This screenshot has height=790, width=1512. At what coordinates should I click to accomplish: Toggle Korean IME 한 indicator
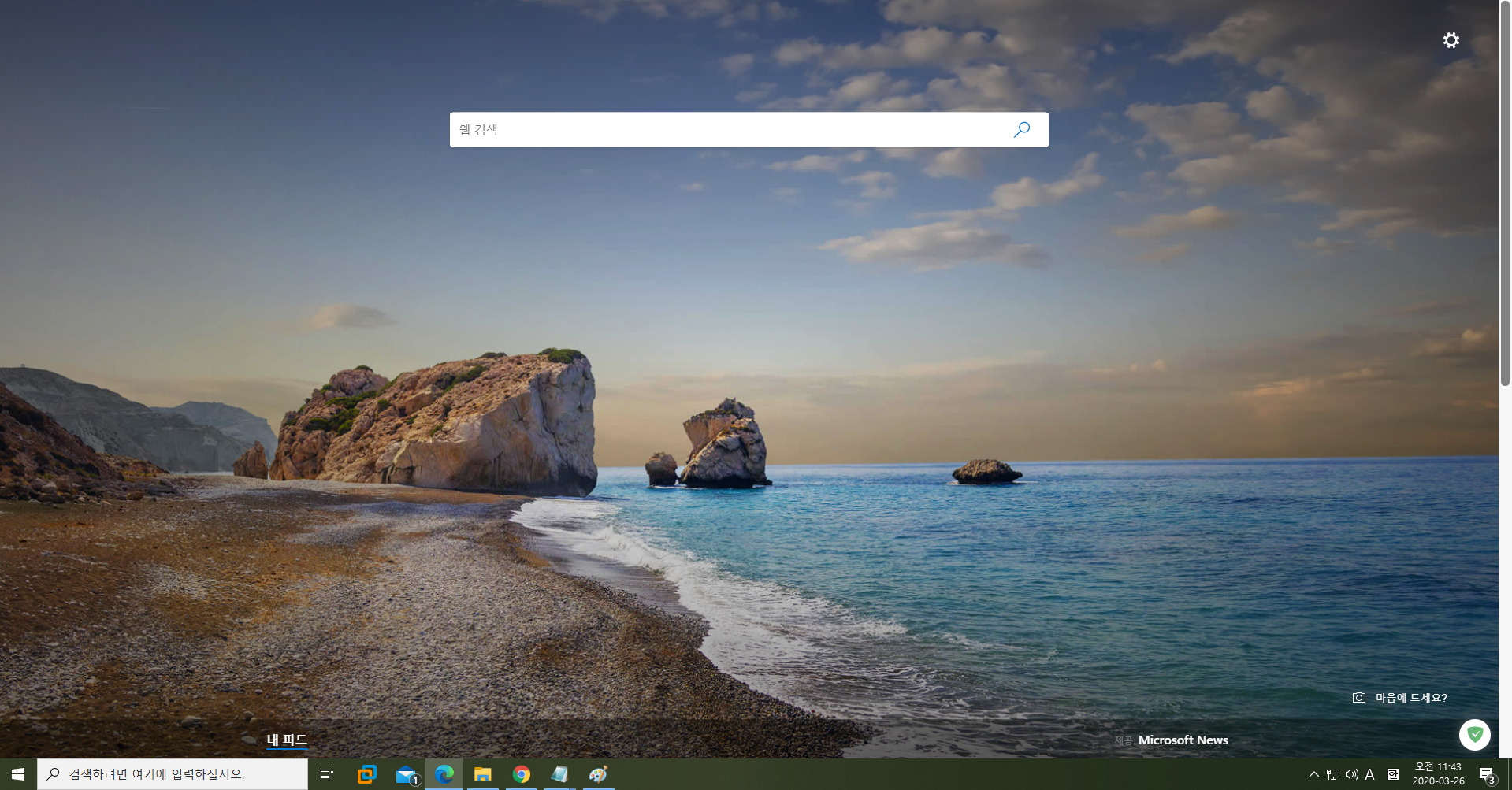coord(1393,774)
